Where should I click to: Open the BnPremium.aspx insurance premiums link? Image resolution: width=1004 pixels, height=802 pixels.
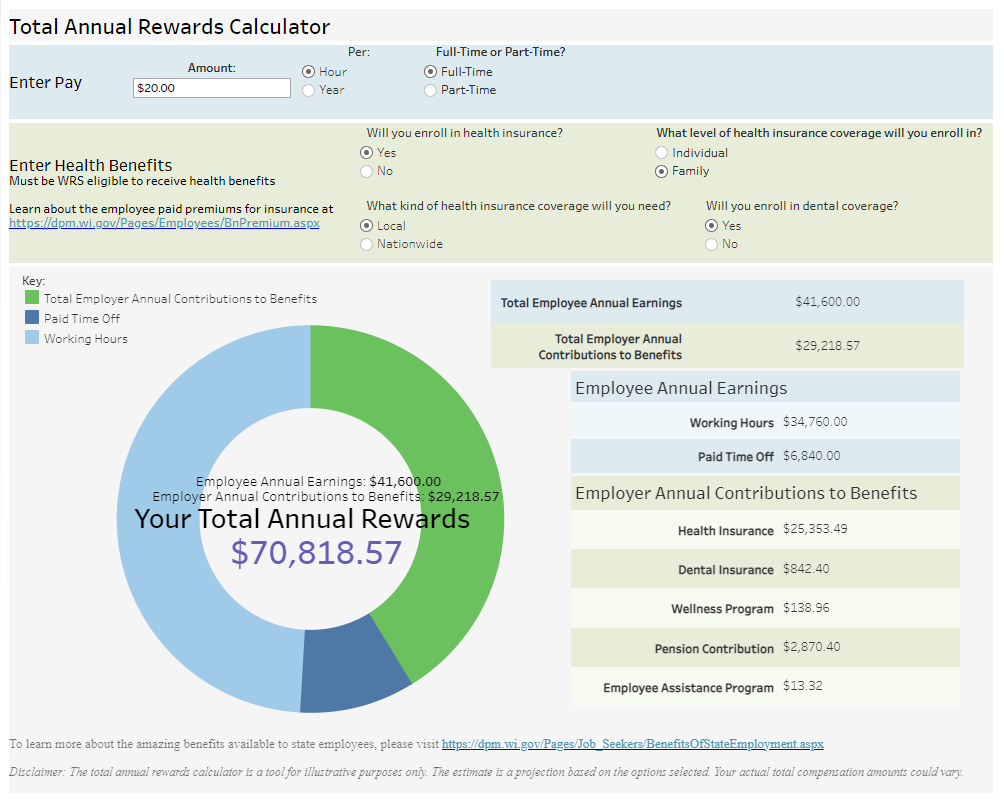tap(164, 223)
